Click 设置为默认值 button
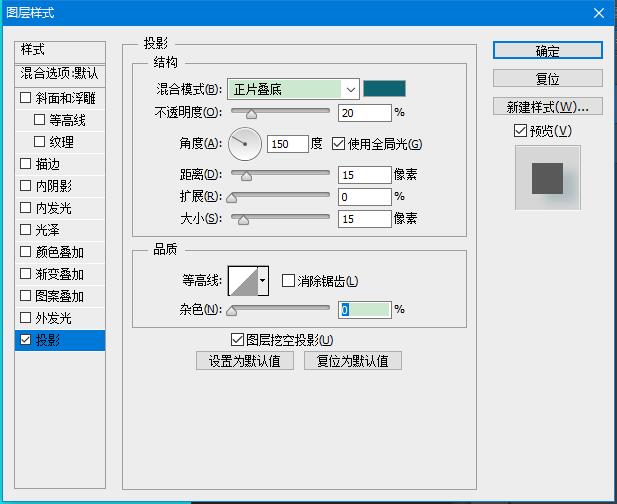This screenshot has width=617, height=504. click(245, 361)
